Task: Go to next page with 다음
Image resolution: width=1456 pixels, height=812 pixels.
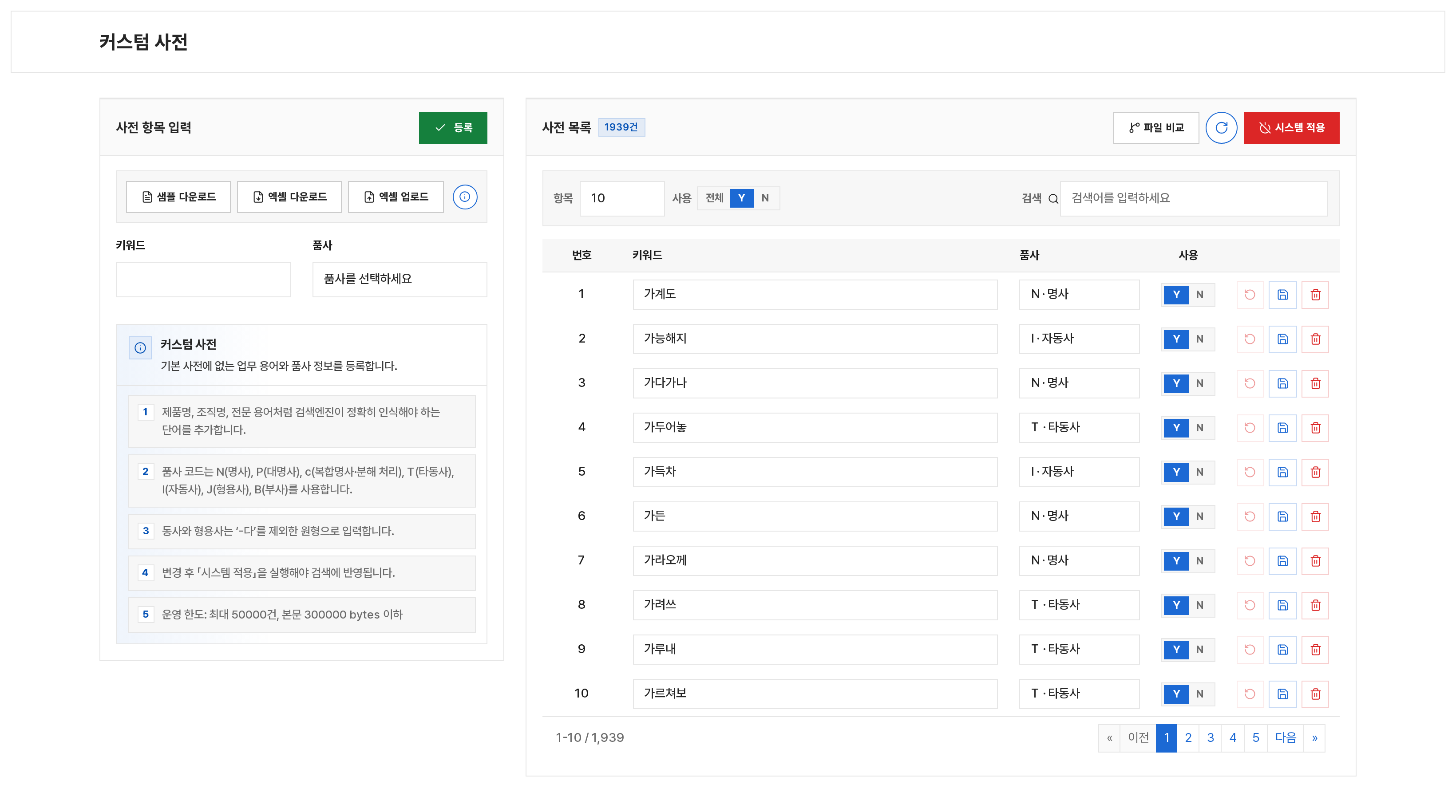Action: point(1285,738)
